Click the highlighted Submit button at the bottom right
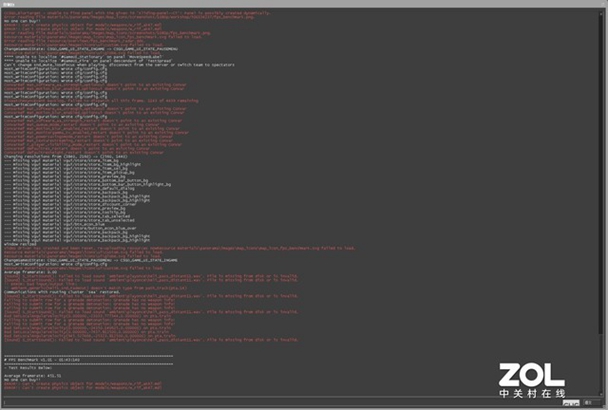This screenshot has width=608, height=410. click(571, 403)
